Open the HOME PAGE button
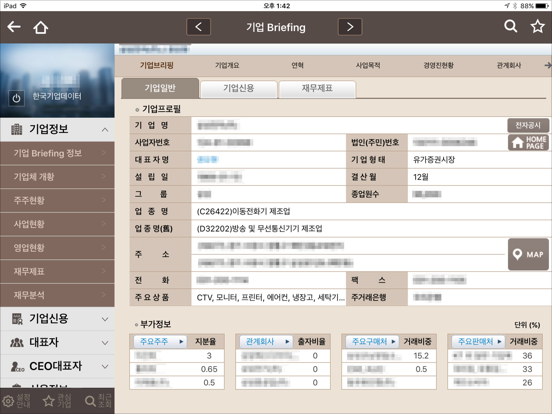 (528, 143)
